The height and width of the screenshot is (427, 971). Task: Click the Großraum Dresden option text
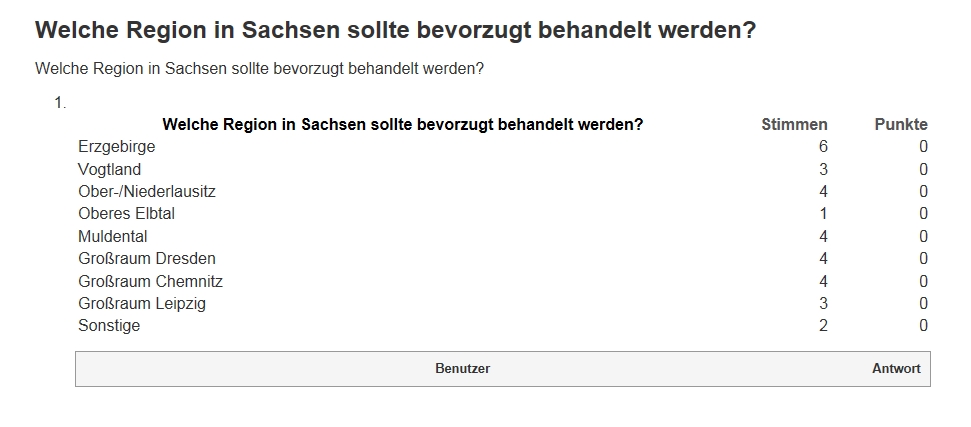[x=147, y=259]
